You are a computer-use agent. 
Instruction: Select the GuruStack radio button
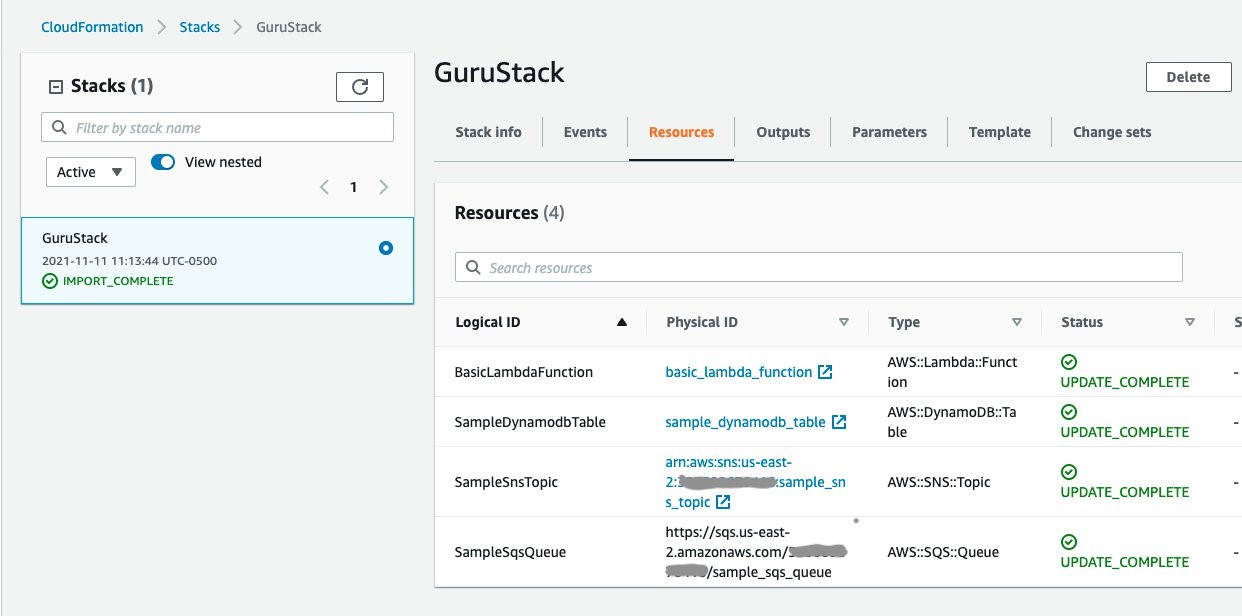coord(386,248)
